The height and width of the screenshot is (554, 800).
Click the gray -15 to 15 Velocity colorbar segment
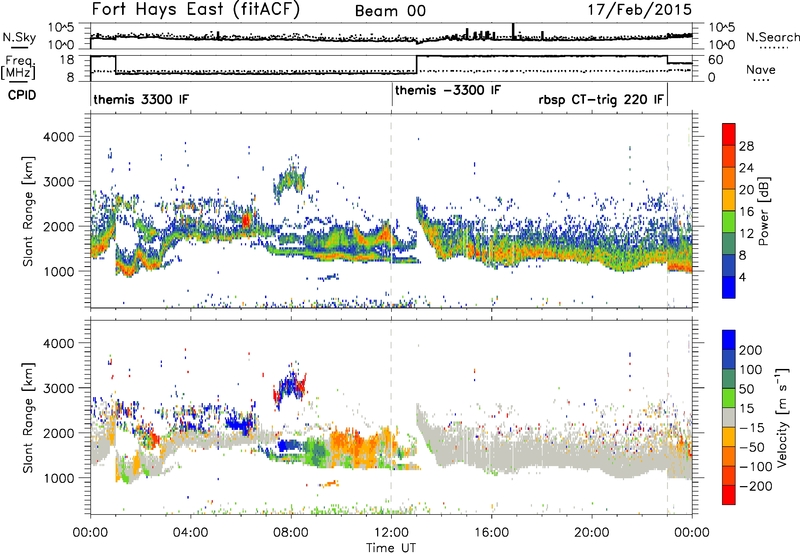tap(729, 417)
